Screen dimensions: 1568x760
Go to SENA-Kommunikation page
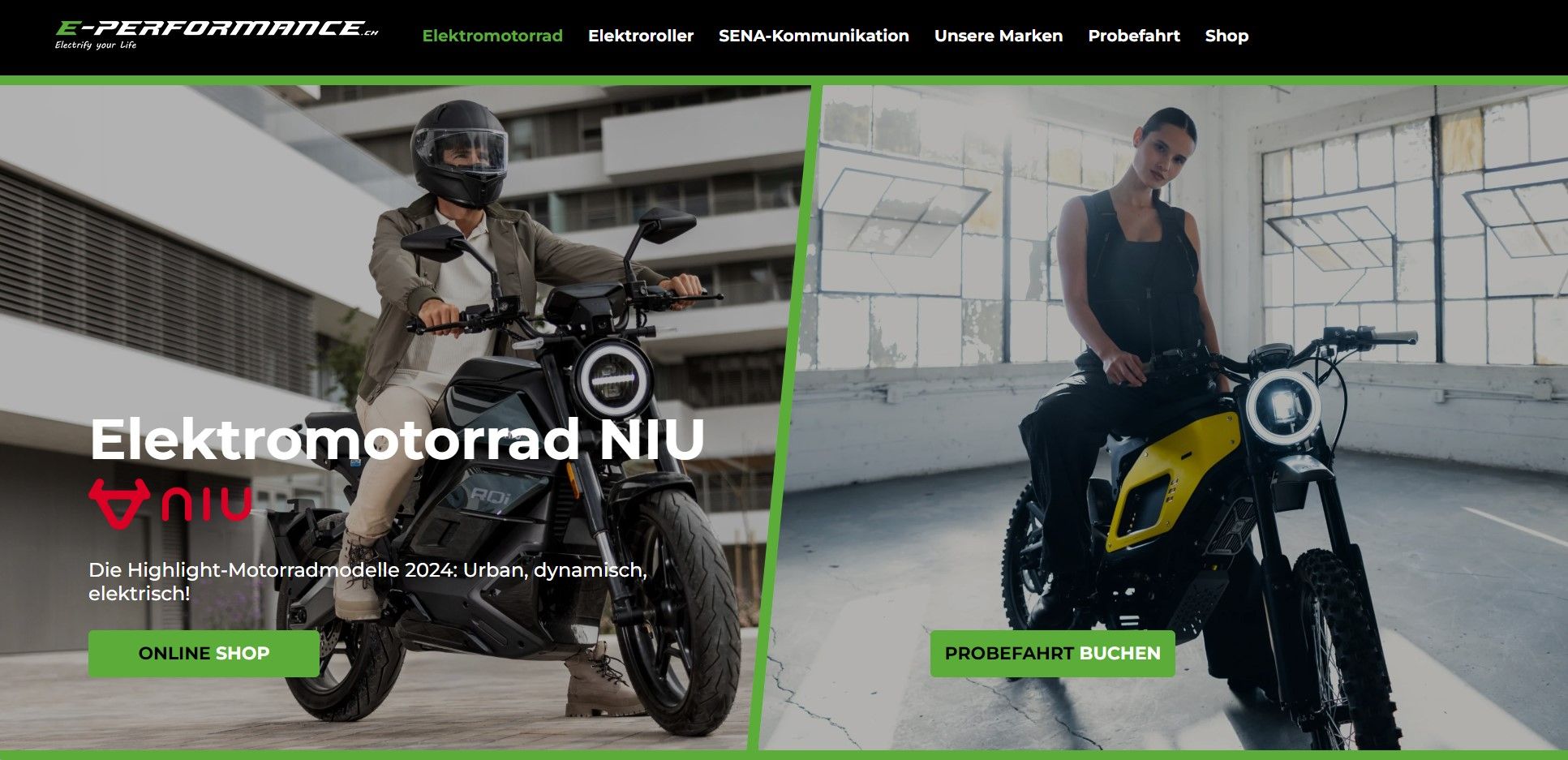click(x=814, y=36)
